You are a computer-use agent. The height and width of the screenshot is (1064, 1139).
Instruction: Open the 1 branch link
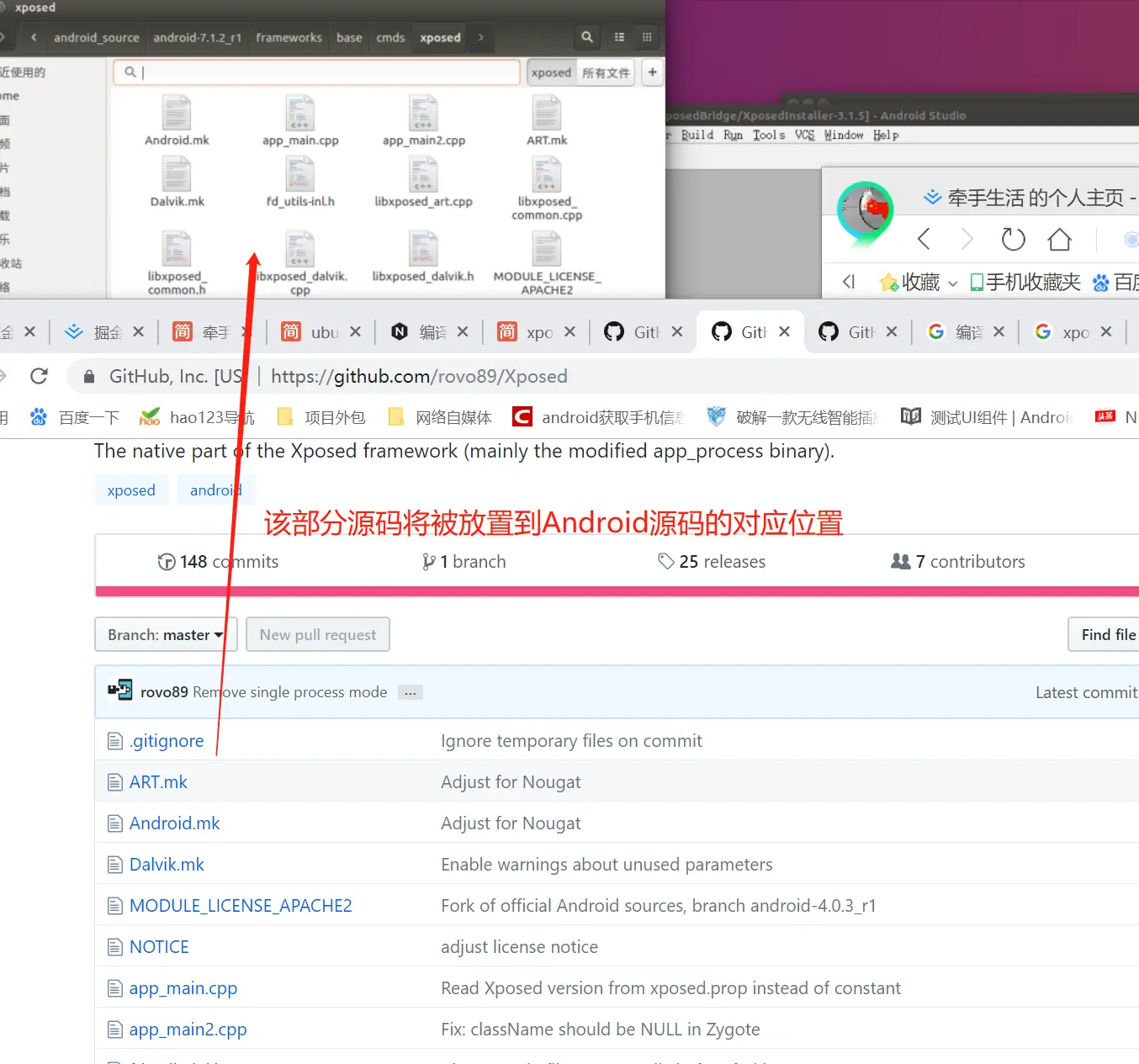pyautogui.click(x=464, y=562)
